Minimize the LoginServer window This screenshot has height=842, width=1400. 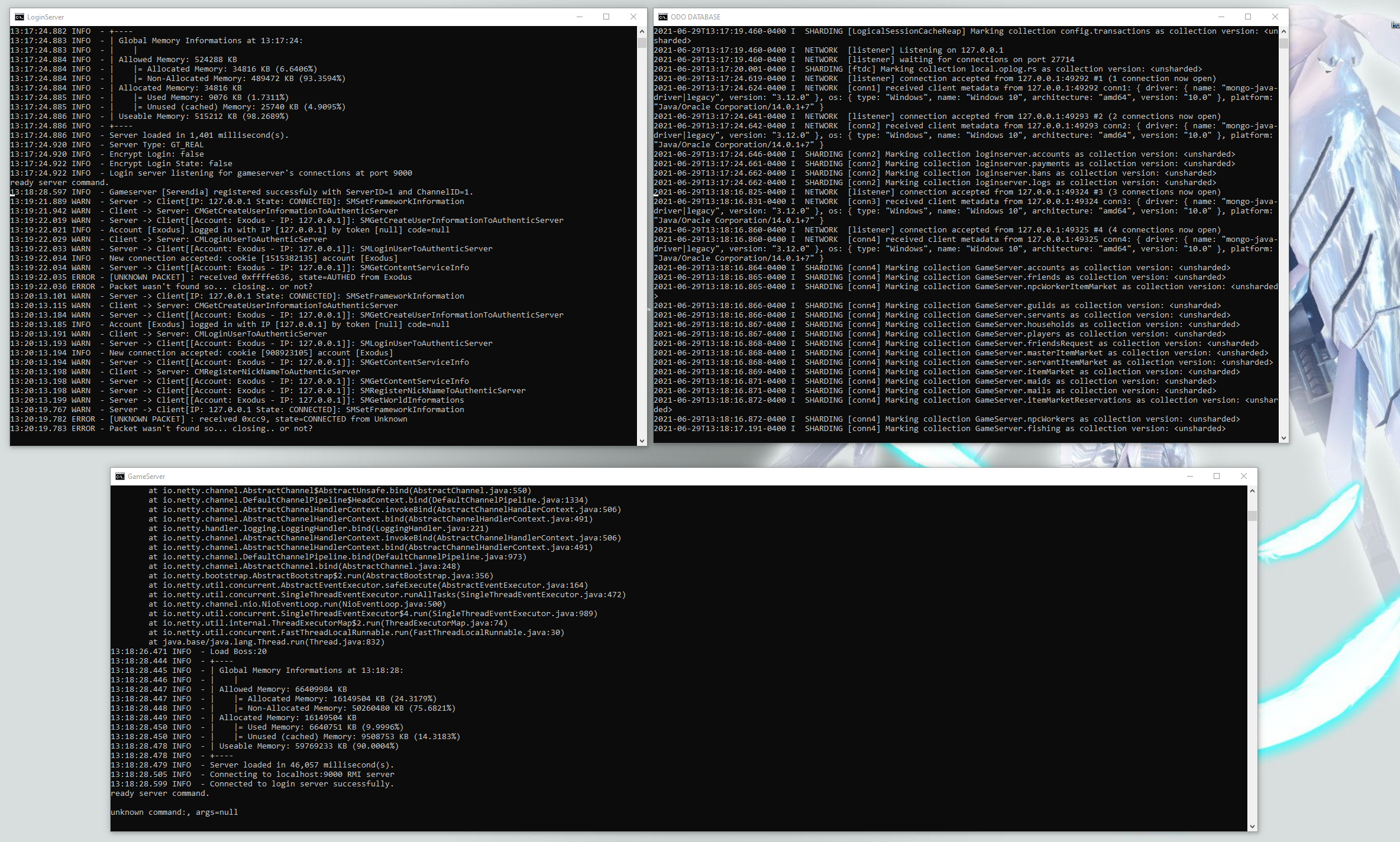click(x=579, y=17)
